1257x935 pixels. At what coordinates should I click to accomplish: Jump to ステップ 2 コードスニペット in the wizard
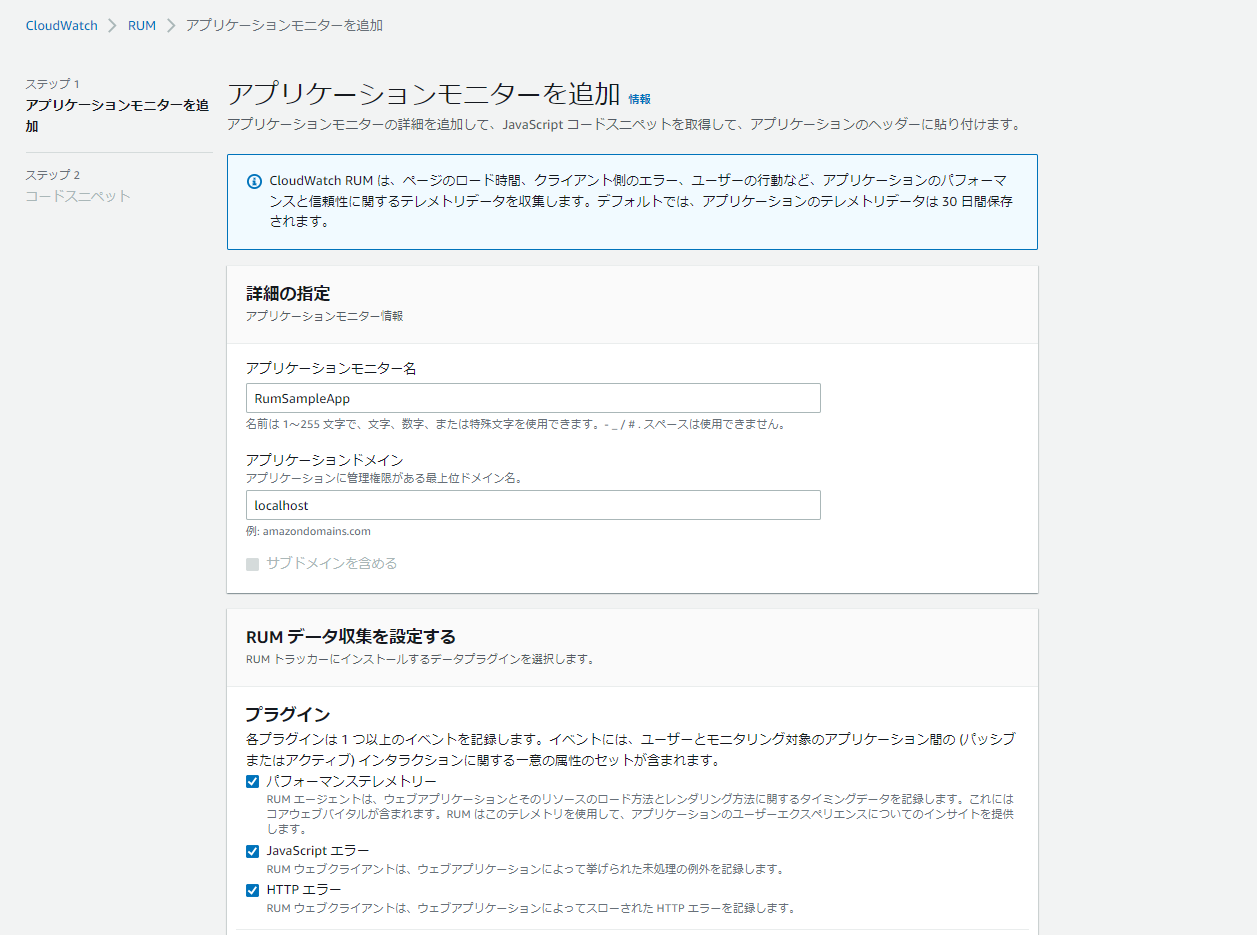(78, 196)
